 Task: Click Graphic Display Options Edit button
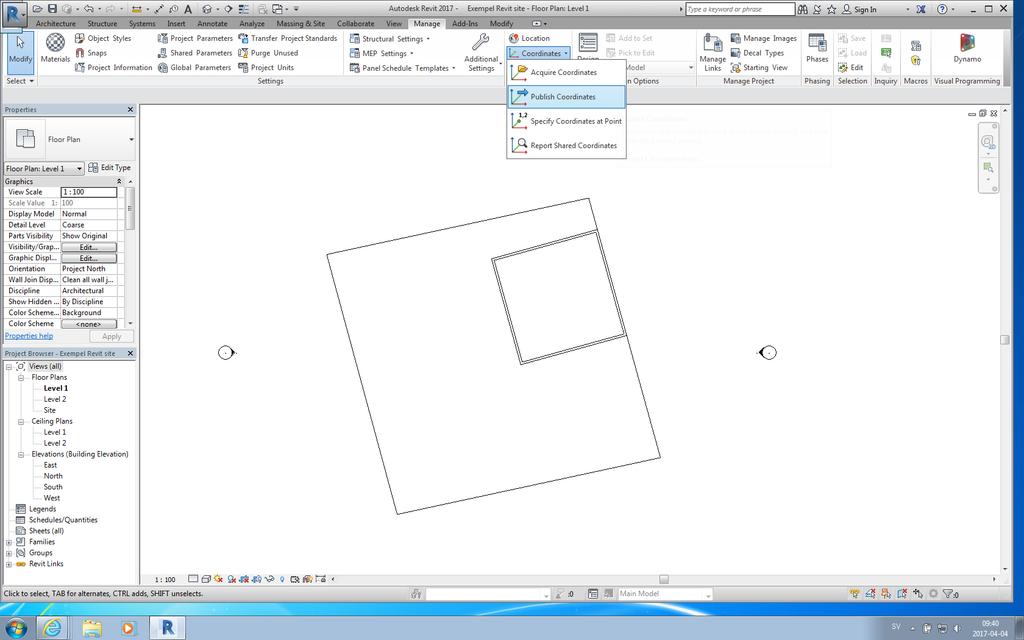(89, 259)
